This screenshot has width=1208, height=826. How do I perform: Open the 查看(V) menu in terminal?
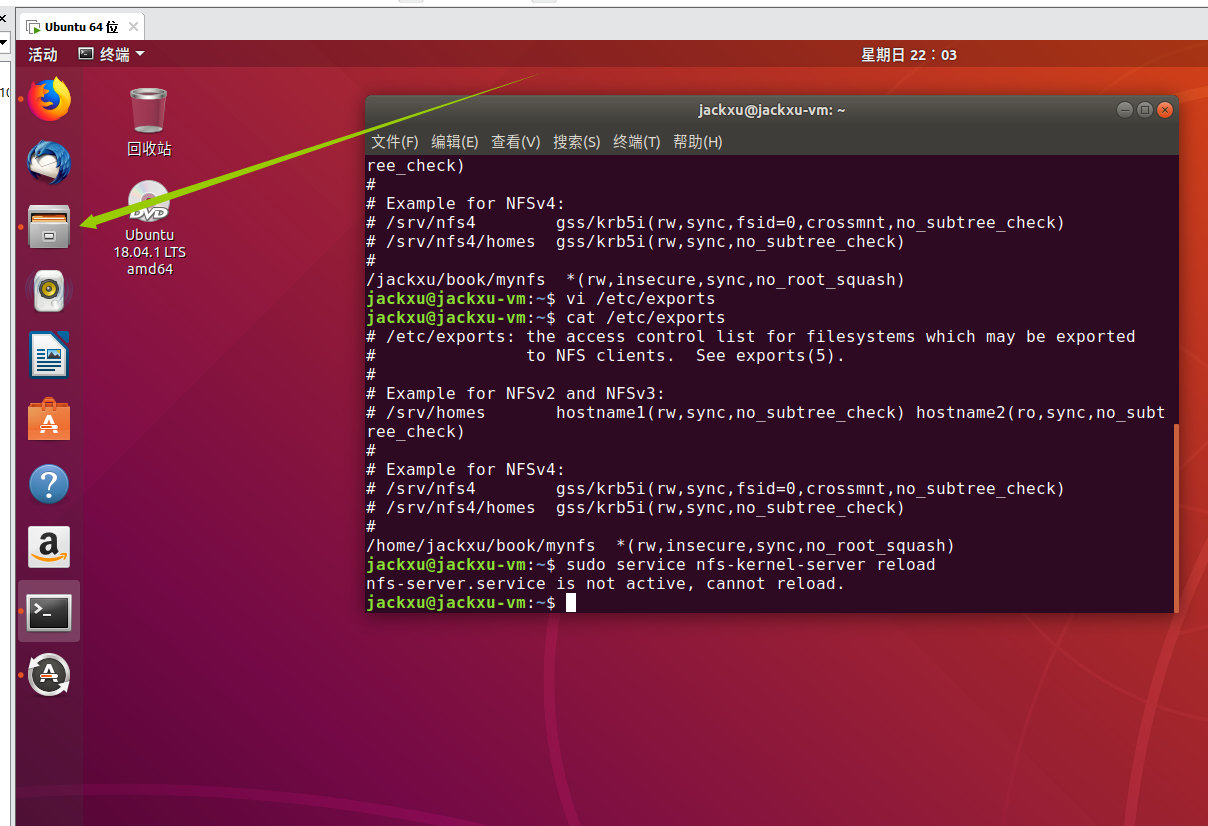pos(516,142)
